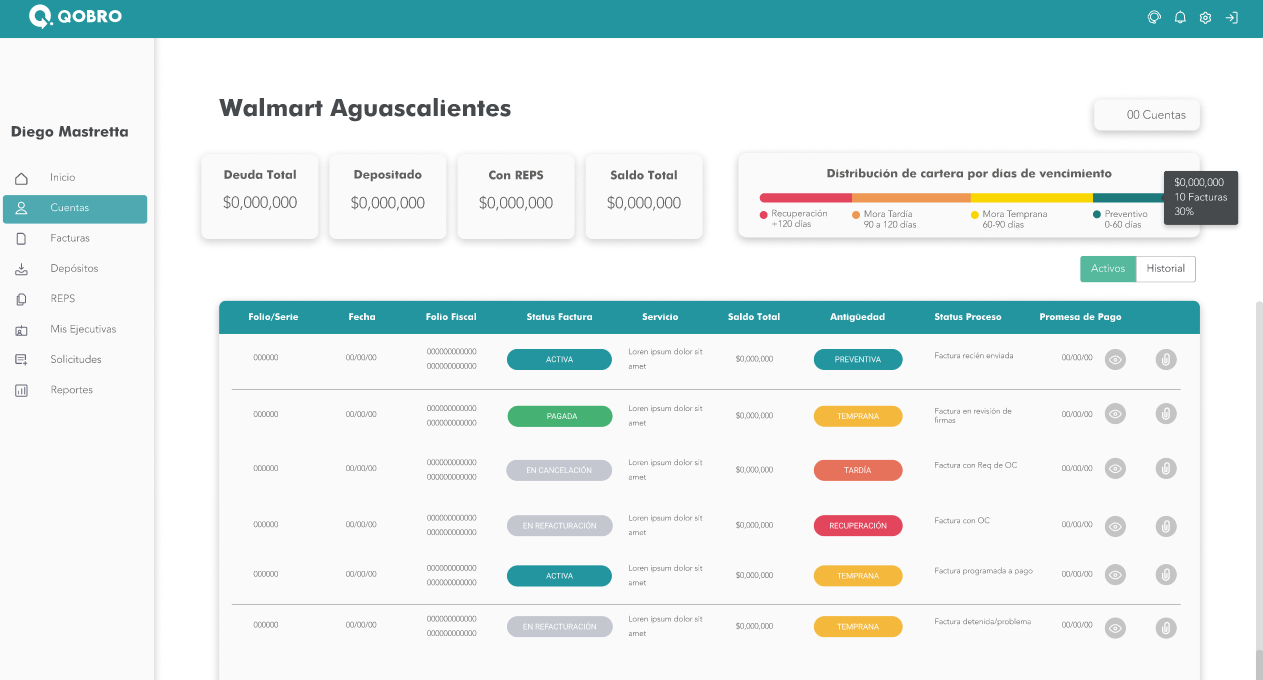Viewport: 1263px width, 680px height.
Task: Click the EN CANCELACIÓN status badge
Action: coord(559,470)
